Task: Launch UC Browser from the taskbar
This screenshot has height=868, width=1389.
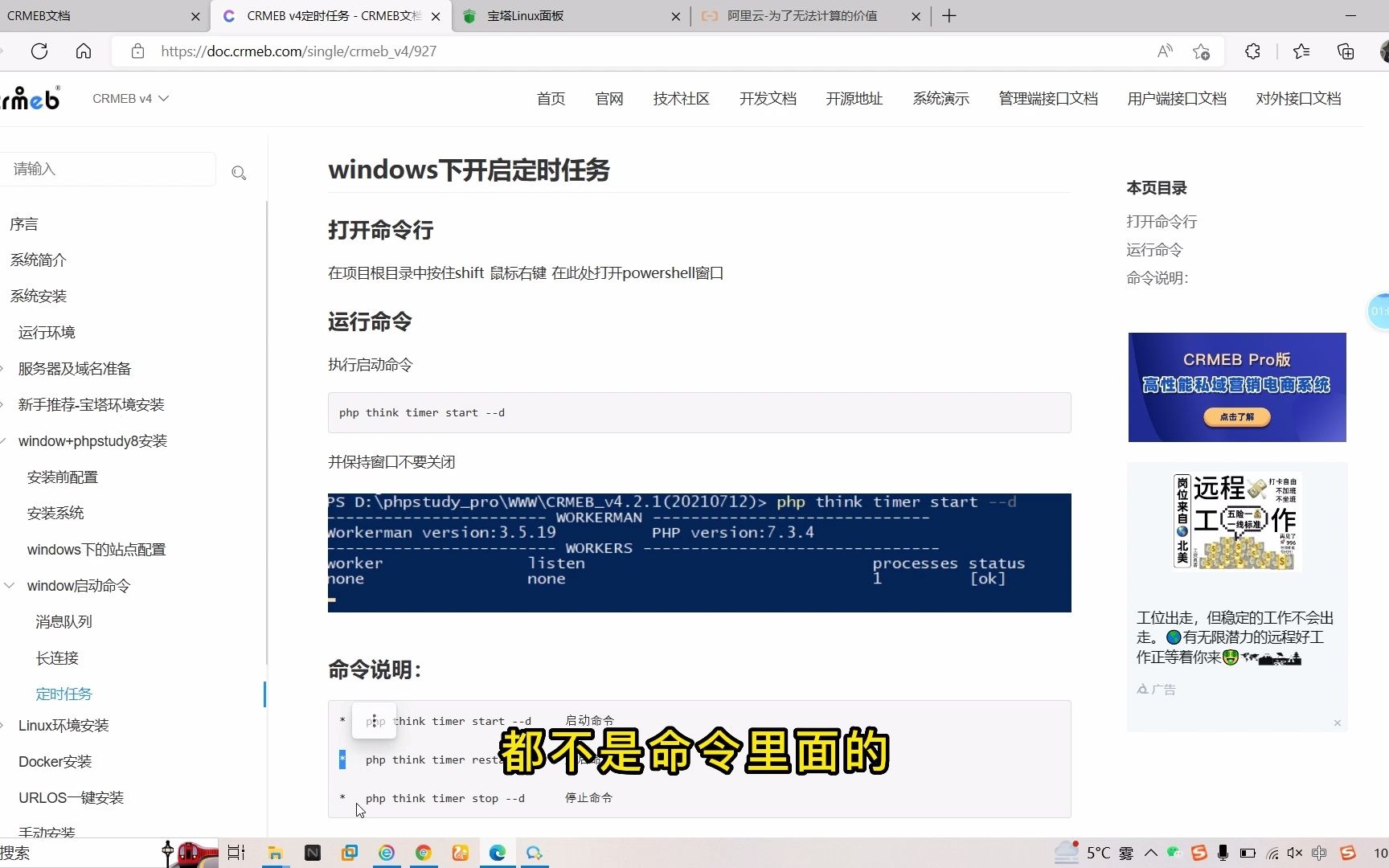Action: (460, 853)
